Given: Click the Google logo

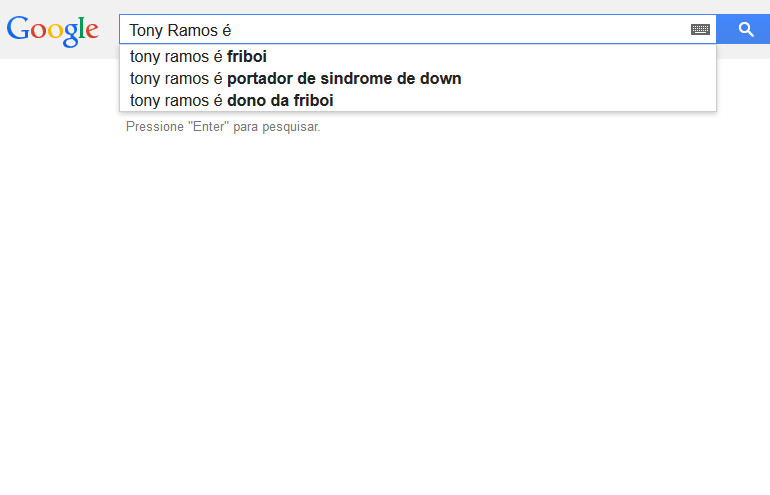Looking at the screenshot, I should click(53, 31).
